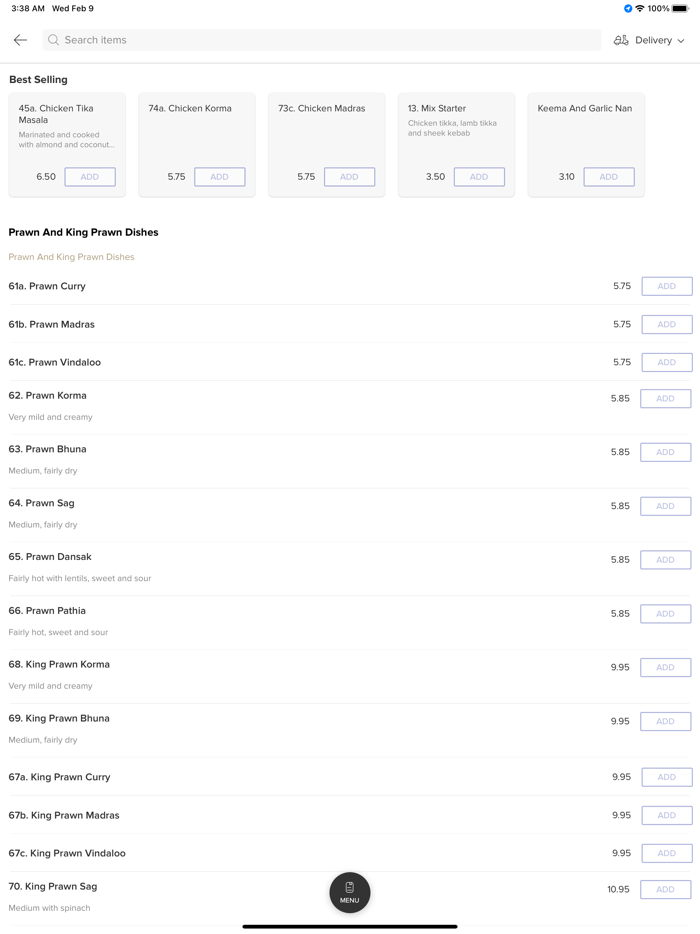This screenshot has width=700, height=934.
Task: Add 45a. Chicken Tika Masala
Action: (x=90, y=177)
